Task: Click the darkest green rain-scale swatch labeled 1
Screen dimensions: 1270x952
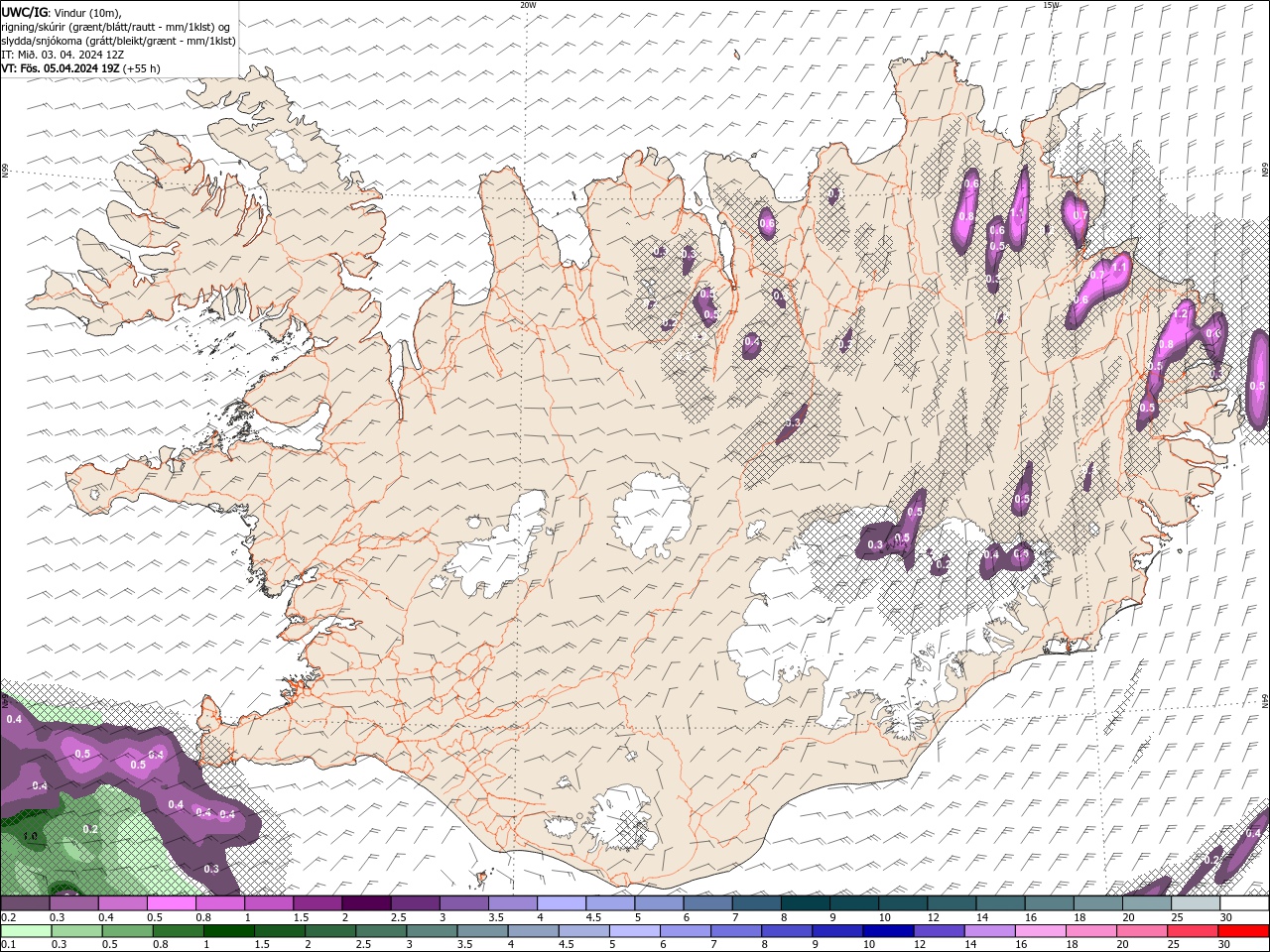Action: click(228, 931)
